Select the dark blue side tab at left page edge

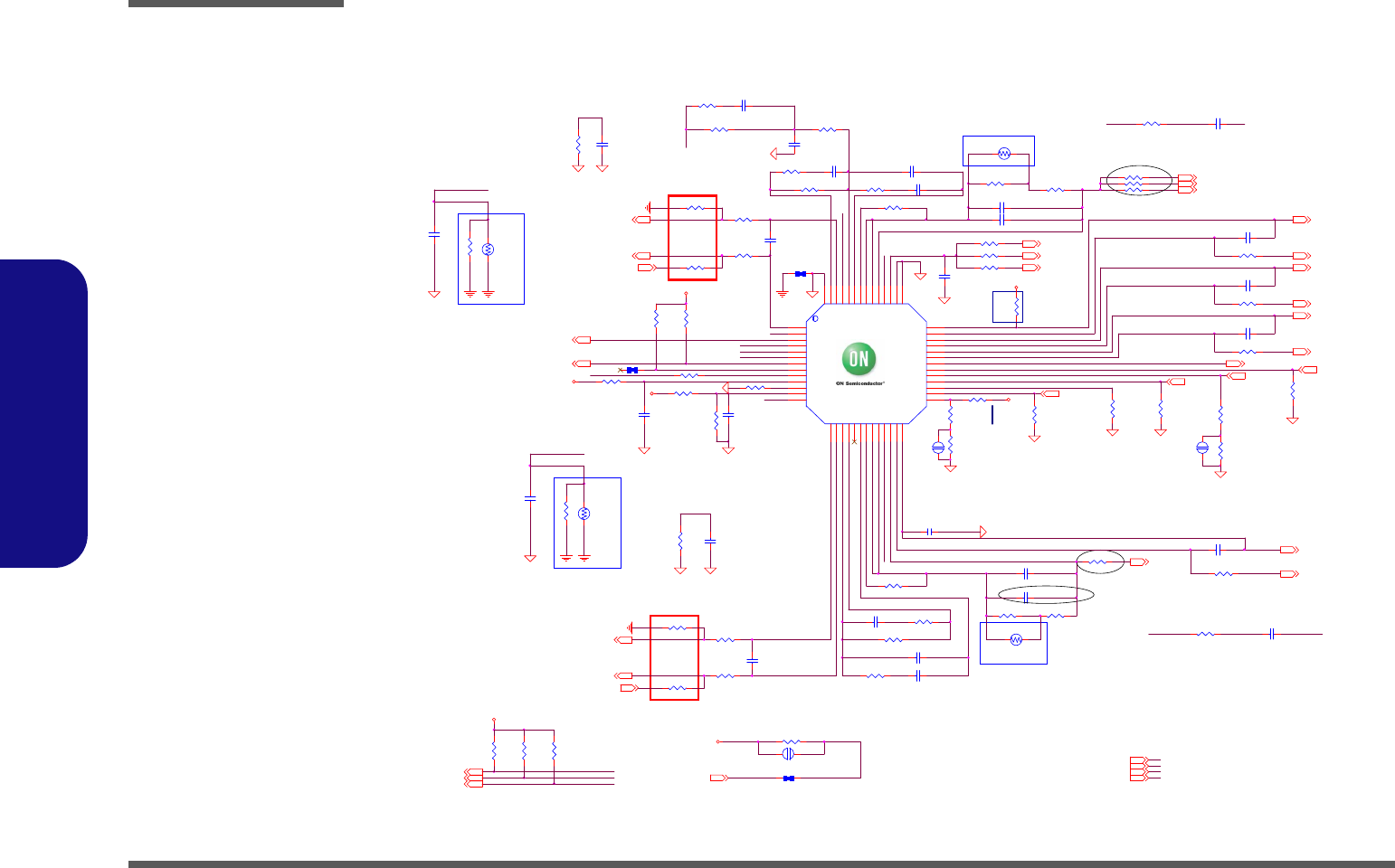43,413
